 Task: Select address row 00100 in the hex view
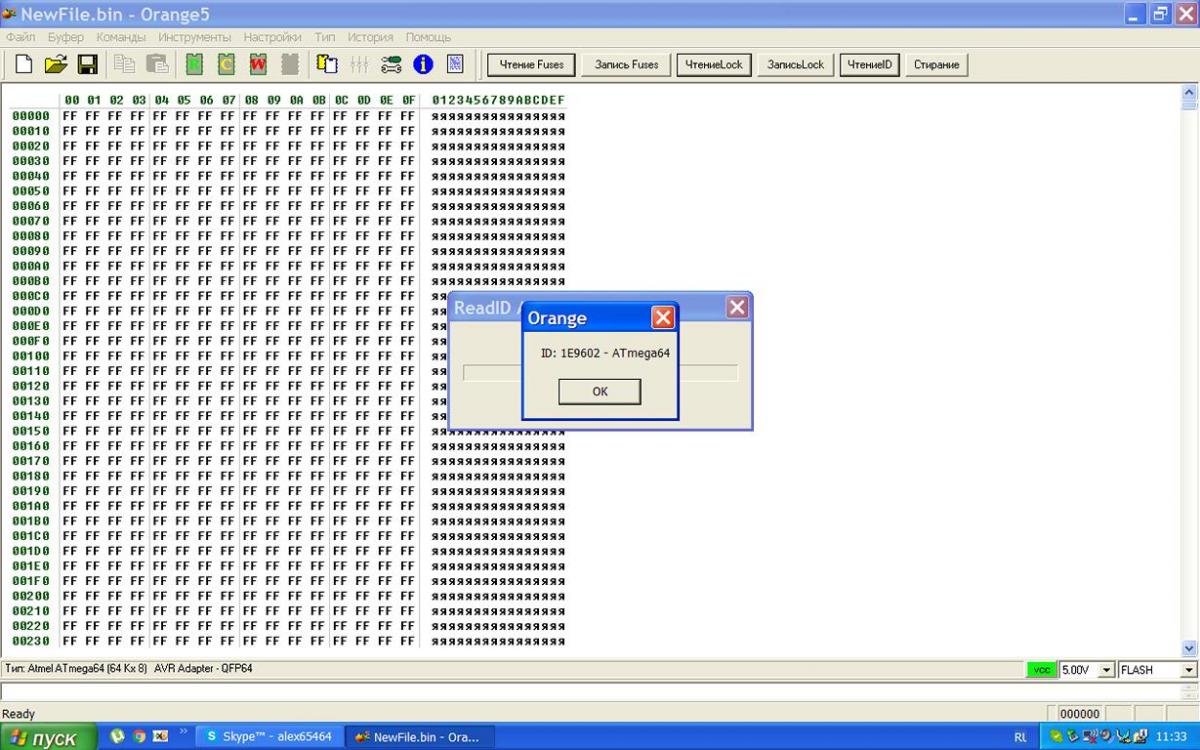point(31,356)
